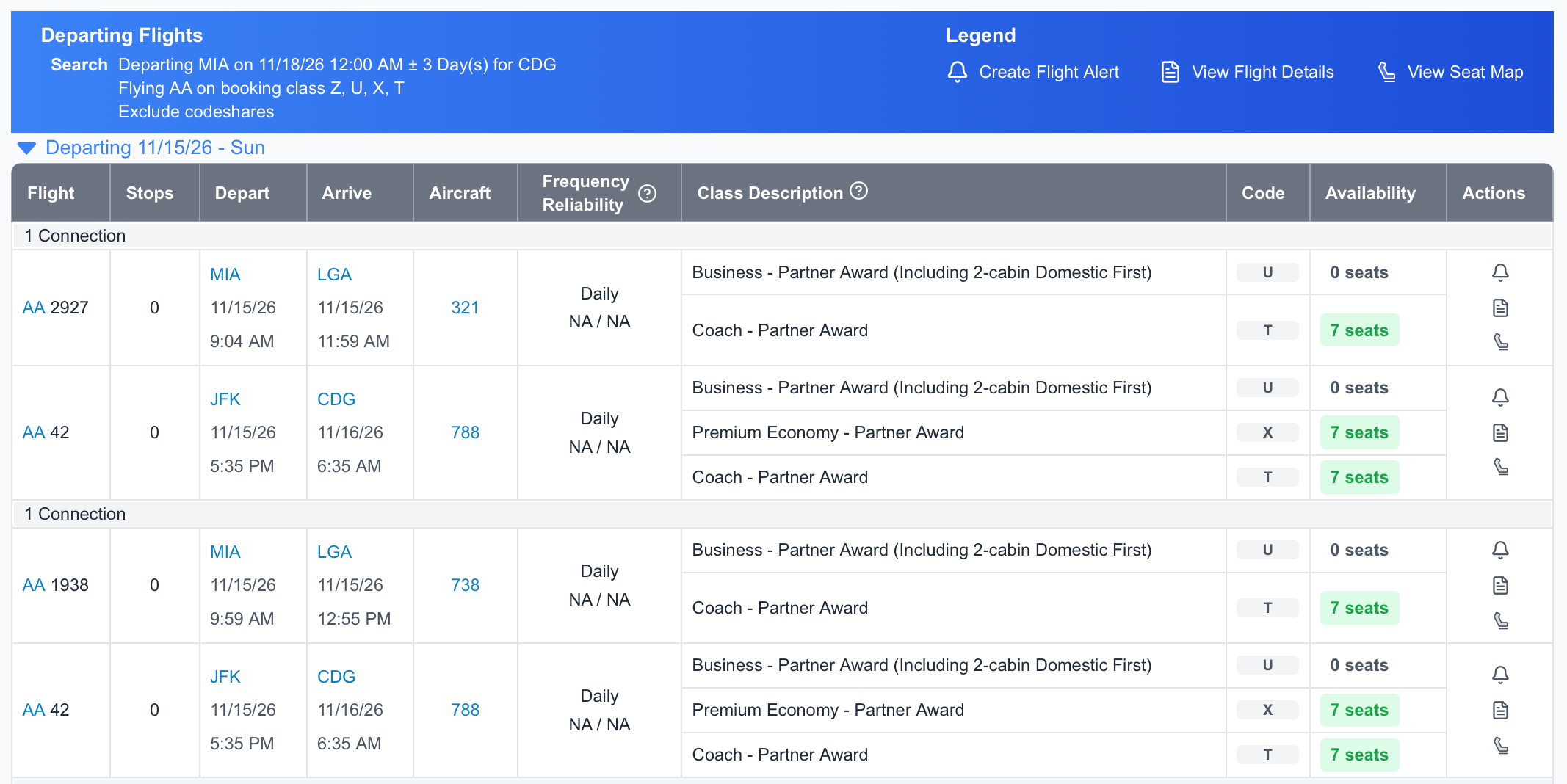Screen dimensions: 1567x784
Task: Click the Frequency Reliability help icon
Action: (647, 193)
